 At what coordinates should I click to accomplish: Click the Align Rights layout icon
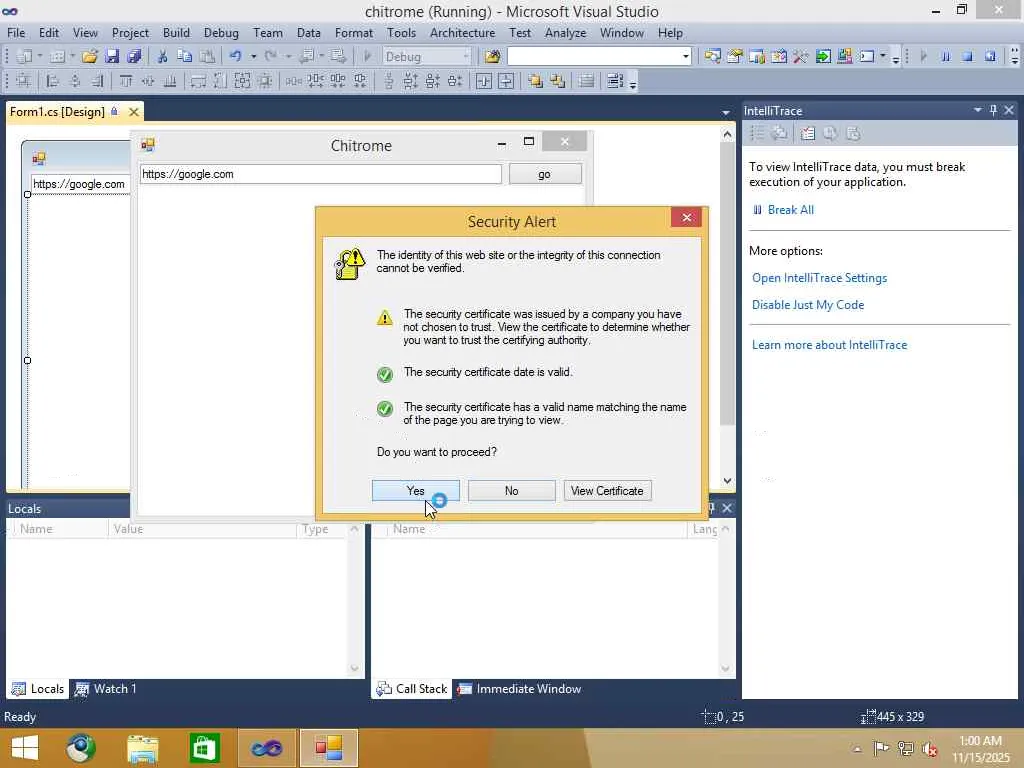click(97, 82)
